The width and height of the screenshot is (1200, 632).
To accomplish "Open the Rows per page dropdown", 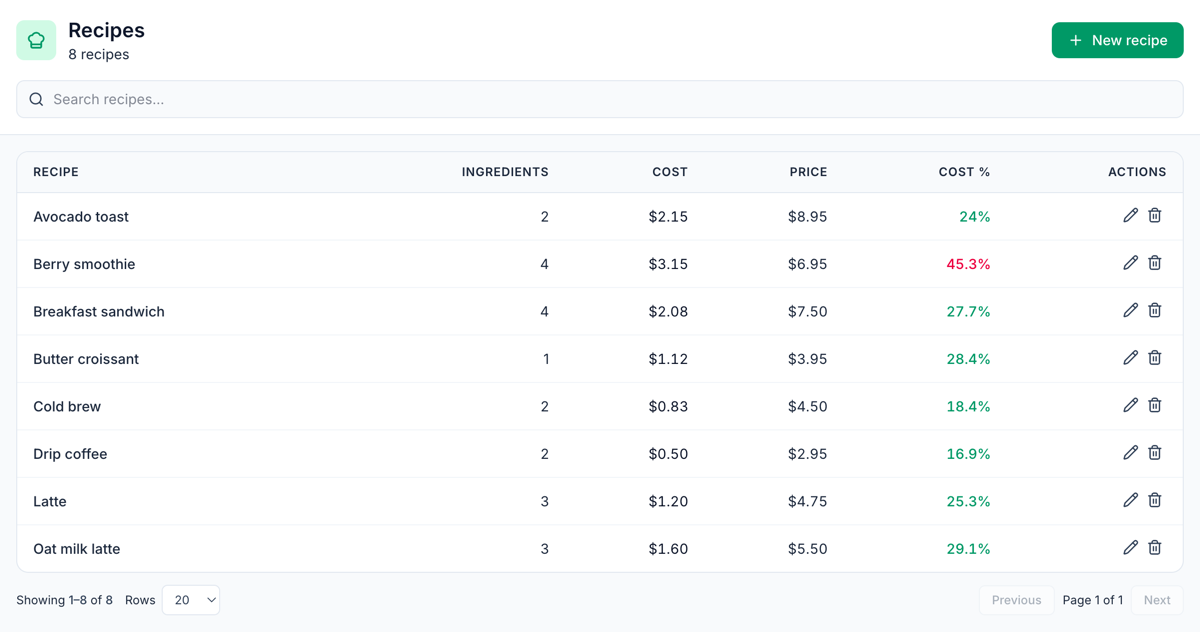I will pyautogui.click(x=191, y=600).
